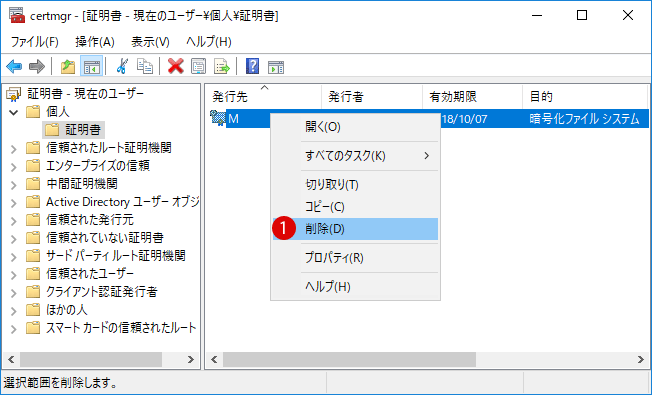Select 信頼された発行元 folder

point(90,220)
